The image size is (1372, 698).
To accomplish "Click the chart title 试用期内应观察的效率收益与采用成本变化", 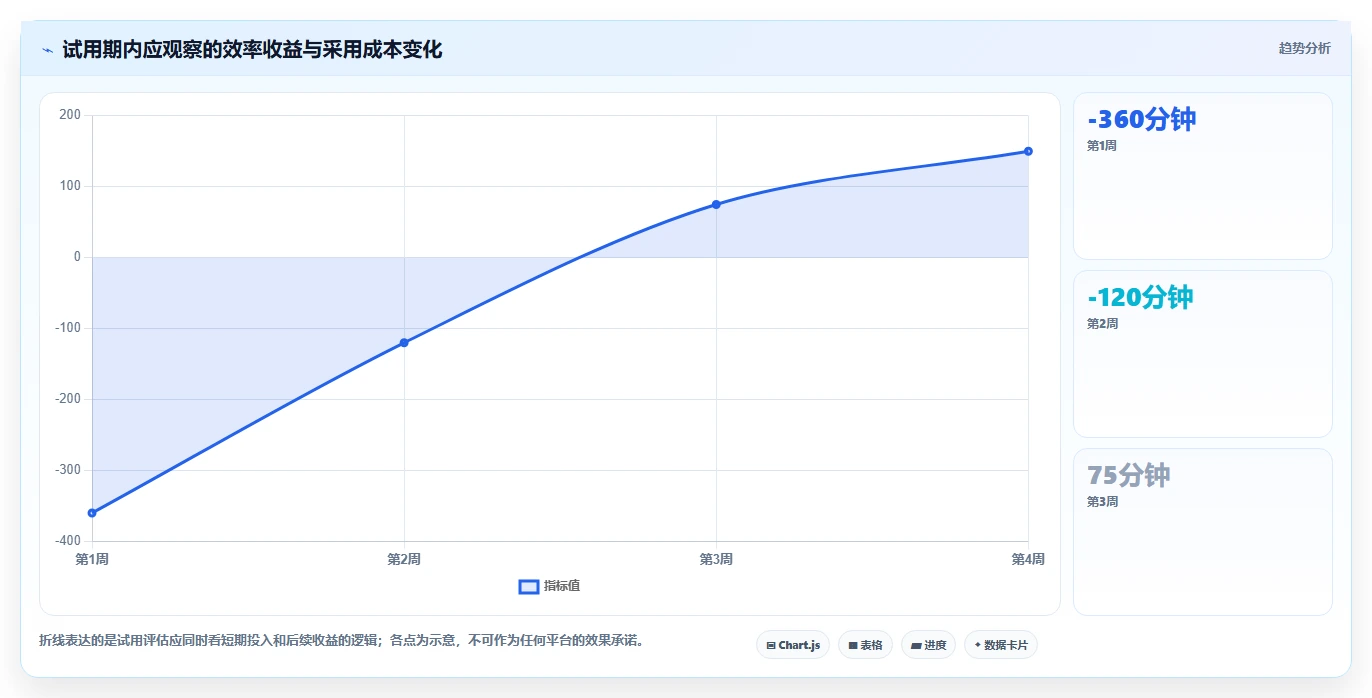I will pos(252,49).
